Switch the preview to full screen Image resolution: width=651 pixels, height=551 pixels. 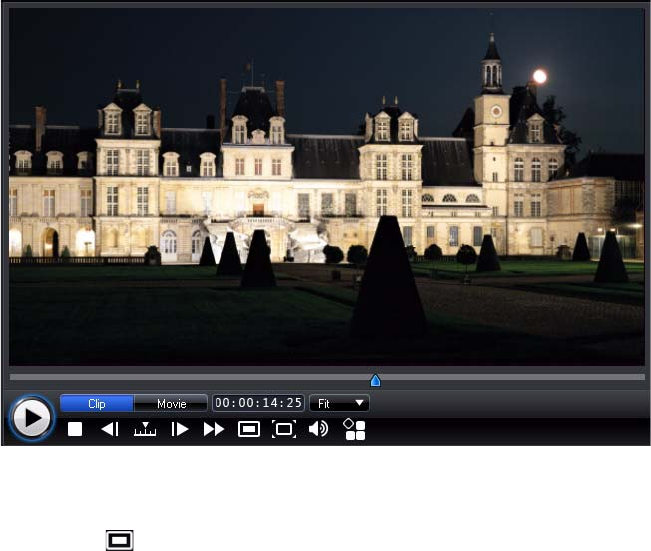(284, 429)
